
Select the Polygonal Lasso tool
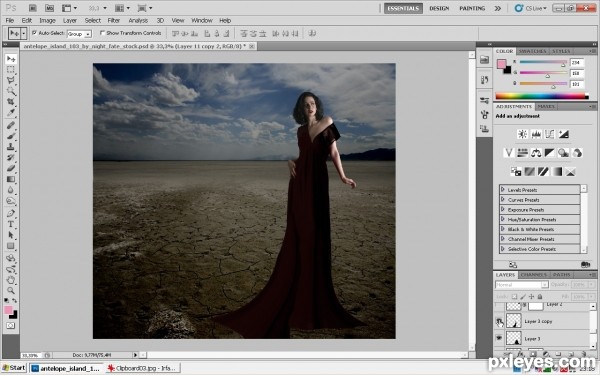(x=11, y=80)
